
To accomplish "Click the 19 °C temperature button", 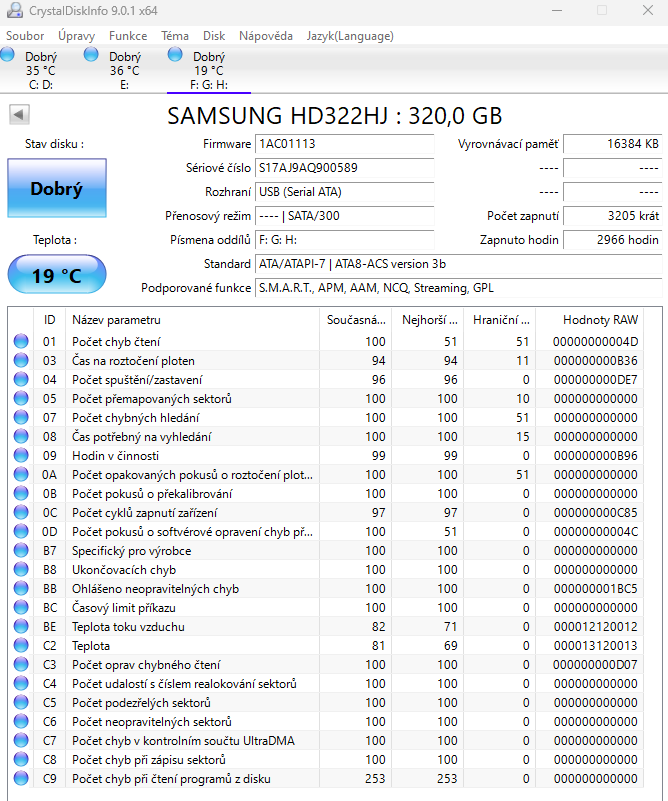I will coord(56,276).
